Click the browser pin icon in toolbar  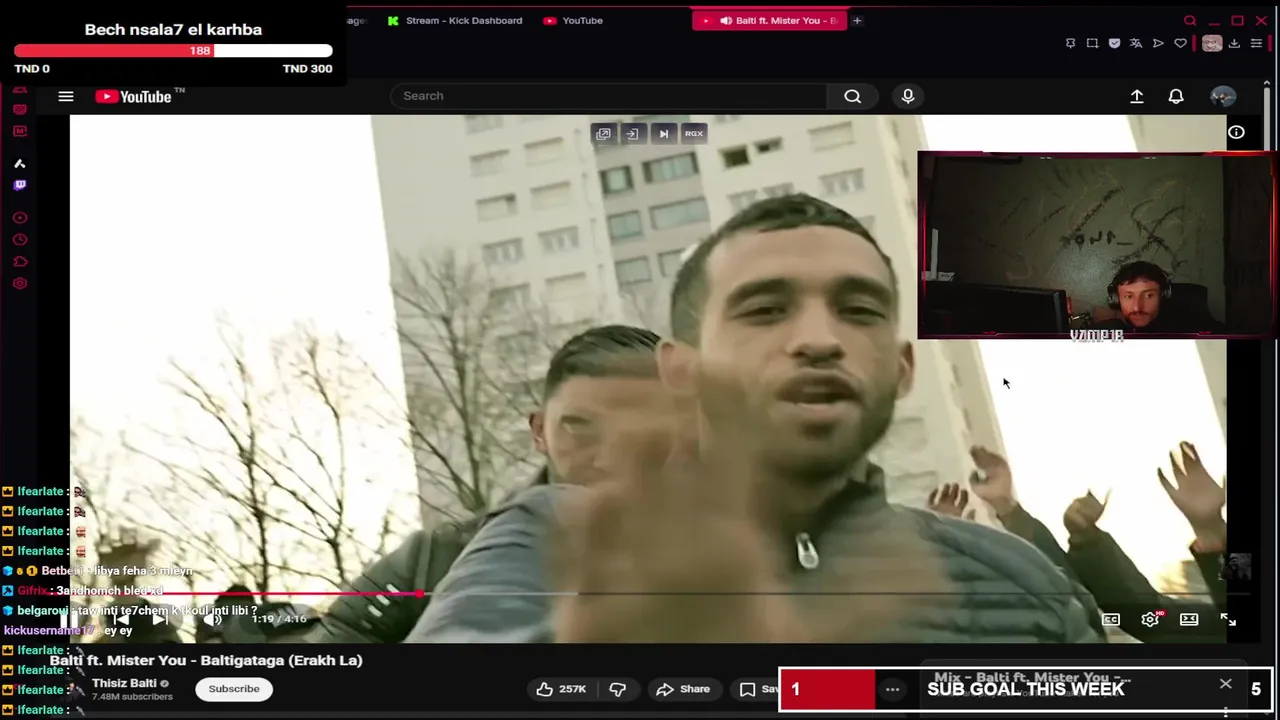pos(1070,43)
